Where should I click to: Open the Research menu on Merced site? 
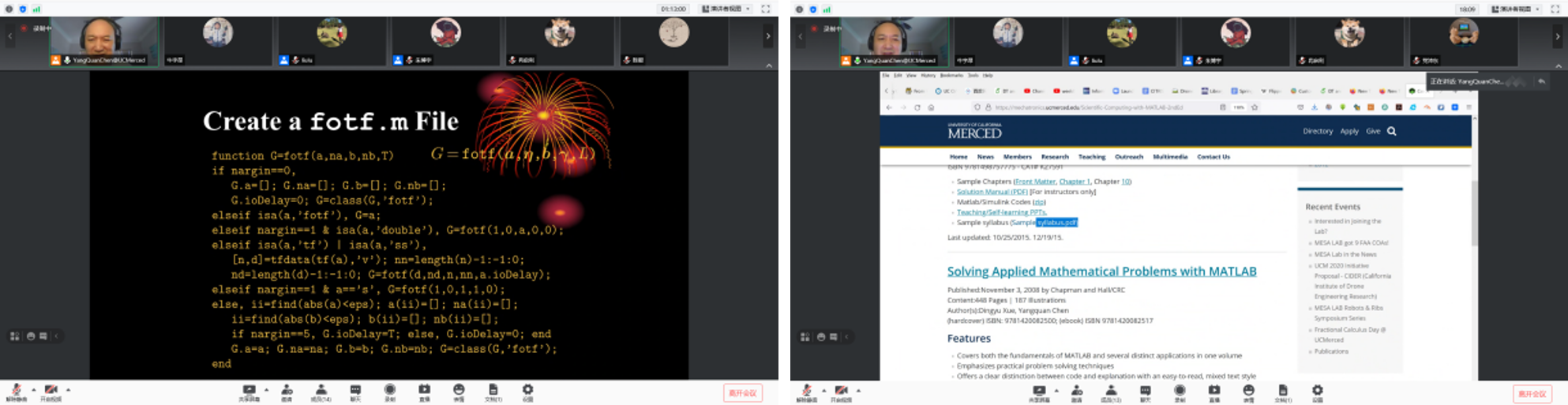pos(1054,157)
